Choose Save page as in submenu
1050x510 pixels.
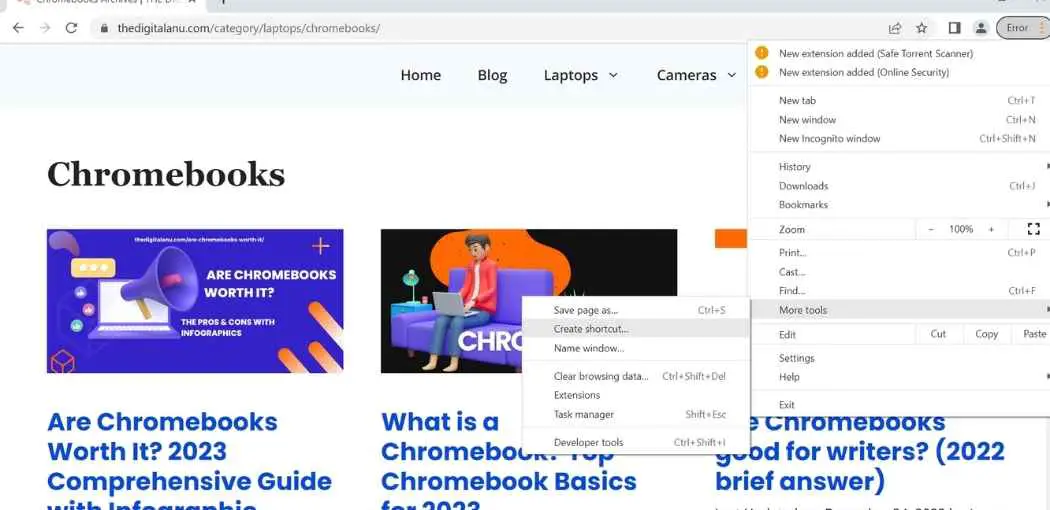click(635, 311)
